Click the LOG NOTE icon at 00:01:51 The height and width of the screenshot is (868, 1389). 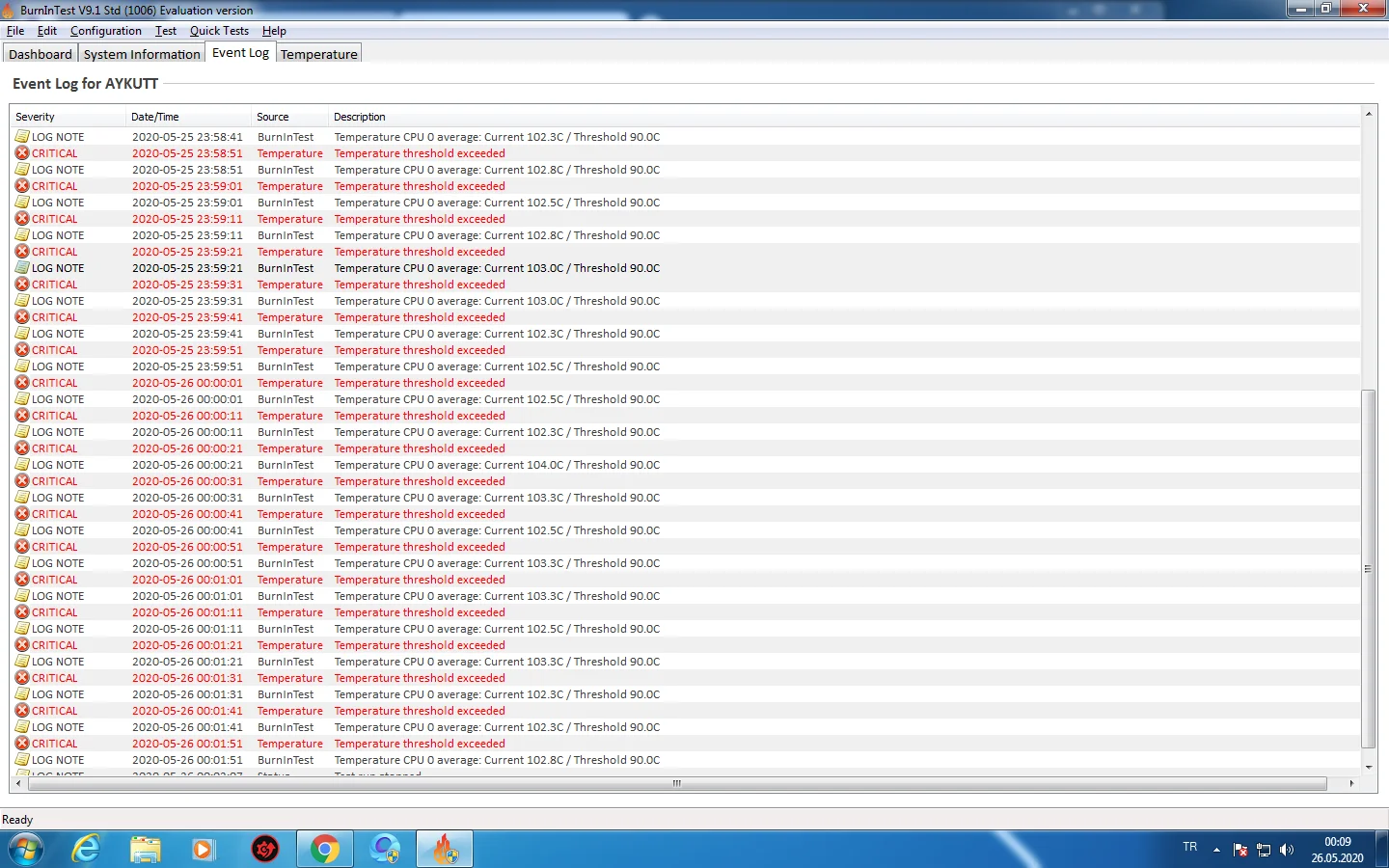click(22, 759)
